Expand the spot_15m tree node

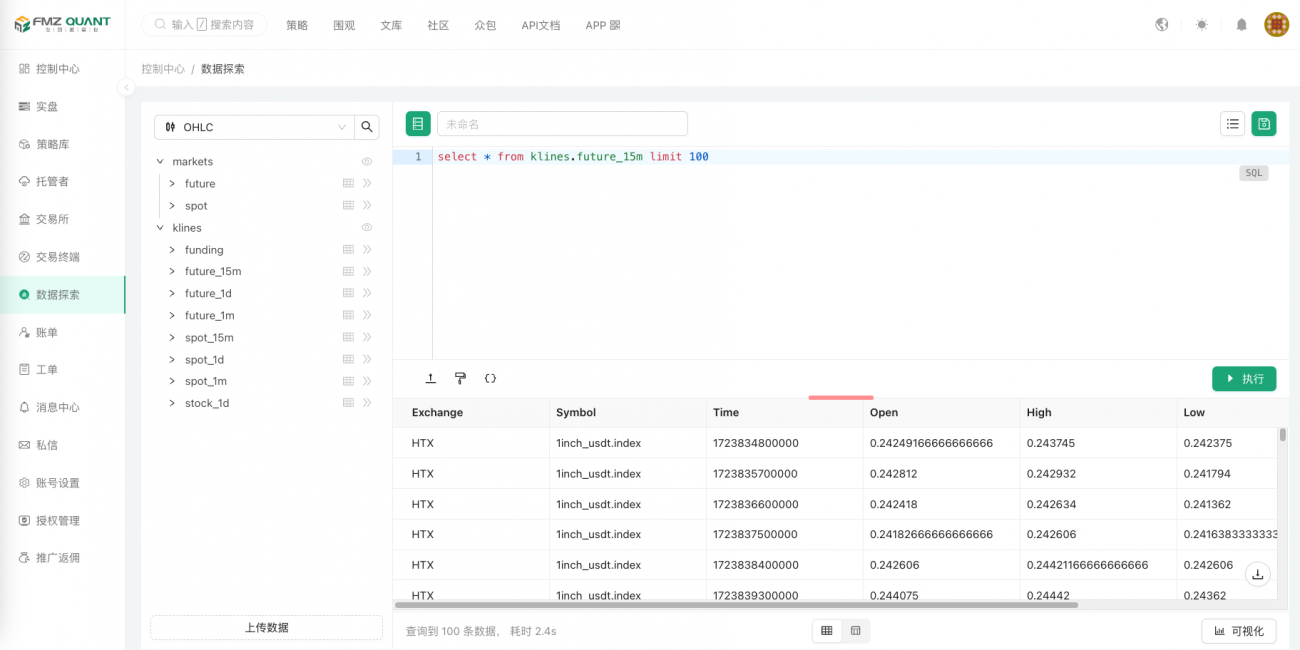(172, 338)
